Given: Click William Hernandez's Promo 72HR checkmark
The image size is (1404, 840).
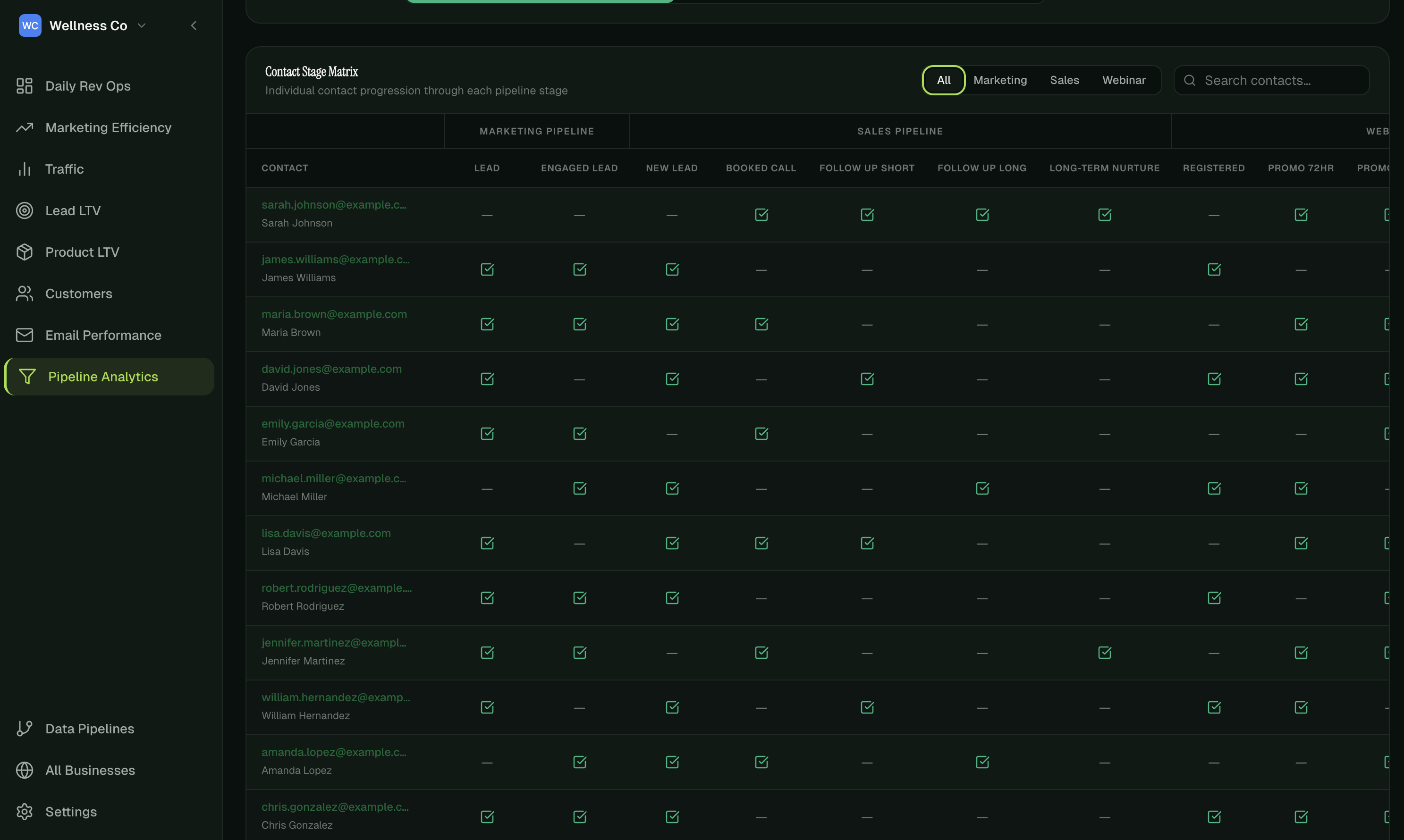Looking at the screenshot, I should click(1301, 707).
